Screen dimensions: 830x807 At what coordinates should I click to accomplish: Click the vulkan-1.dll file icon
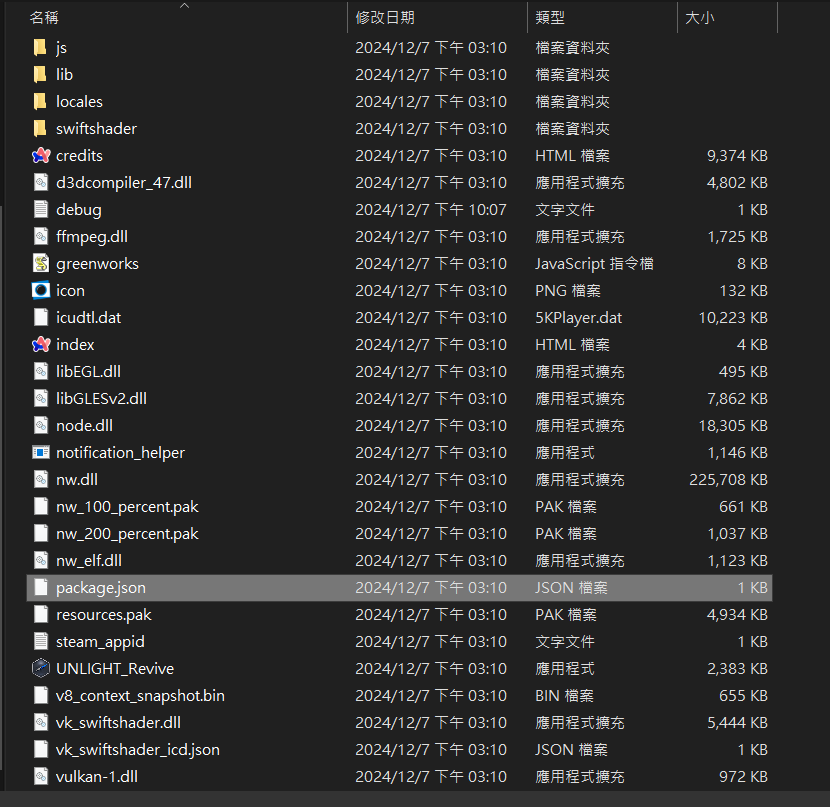click(41, 776)
